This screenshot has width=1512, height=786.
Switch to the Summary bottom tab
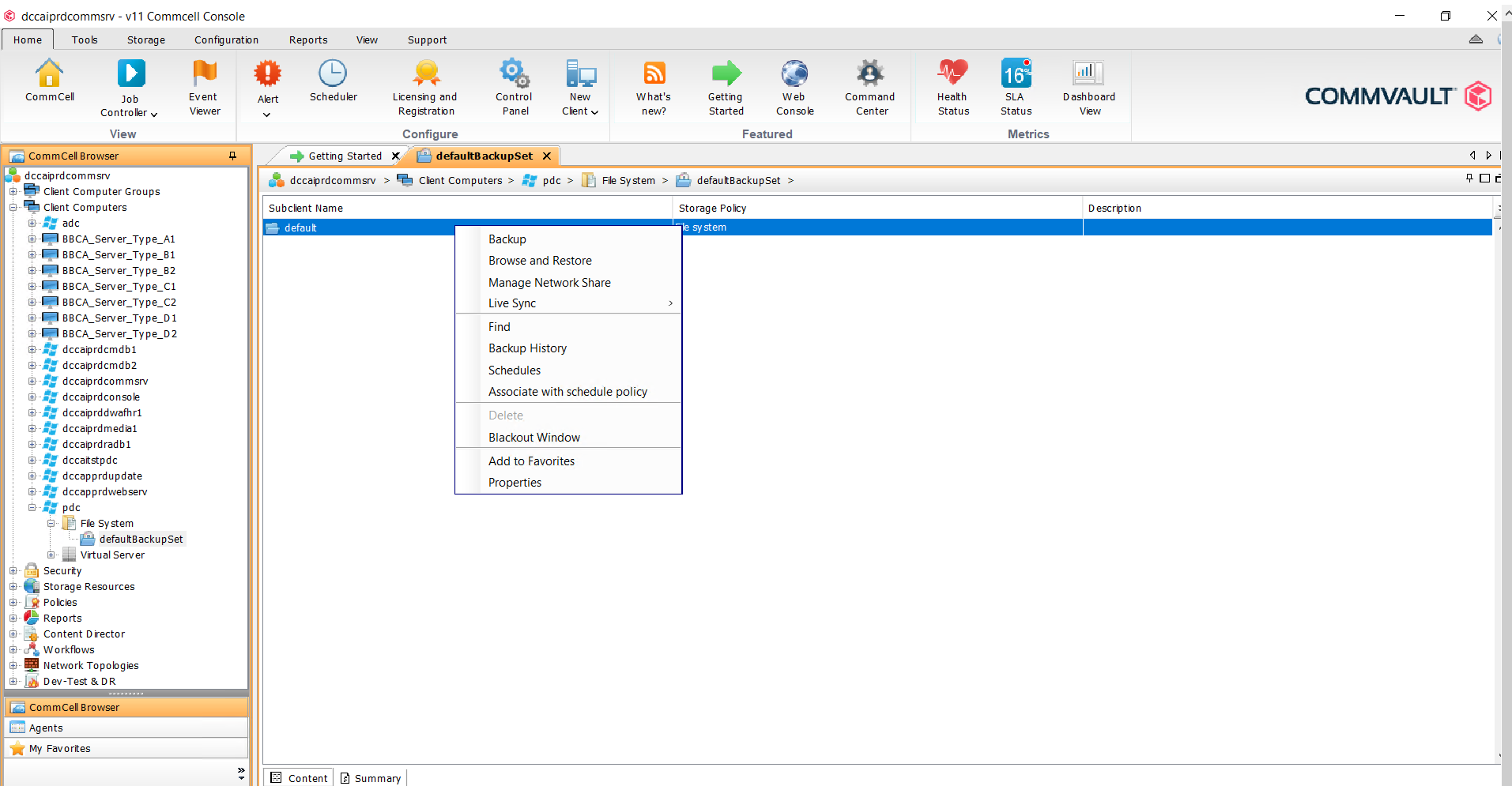coord(371,778)
